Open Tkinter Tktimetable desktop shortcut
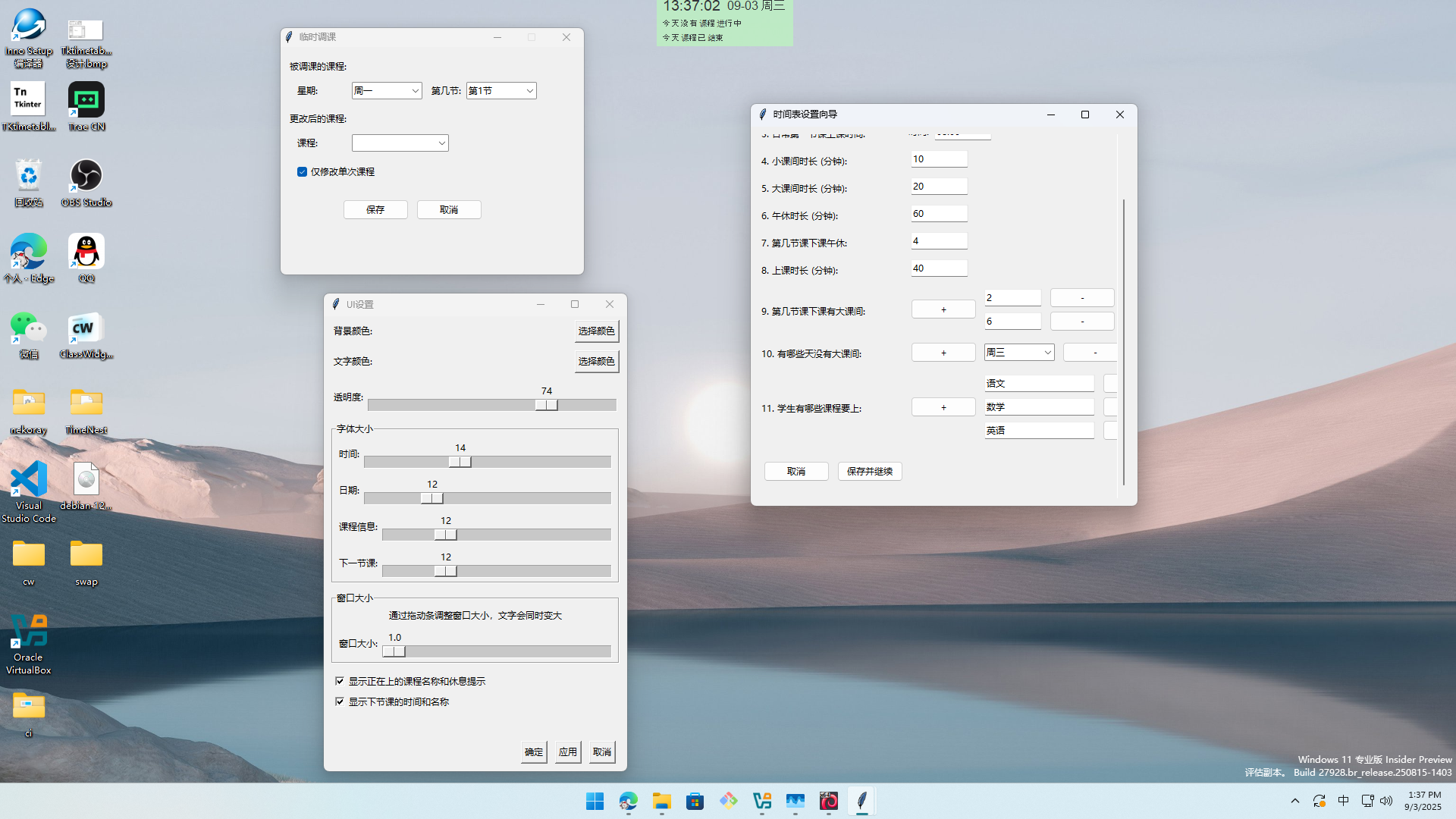The height and width of the screenshot is (819, 1456). tap(29, 107)
